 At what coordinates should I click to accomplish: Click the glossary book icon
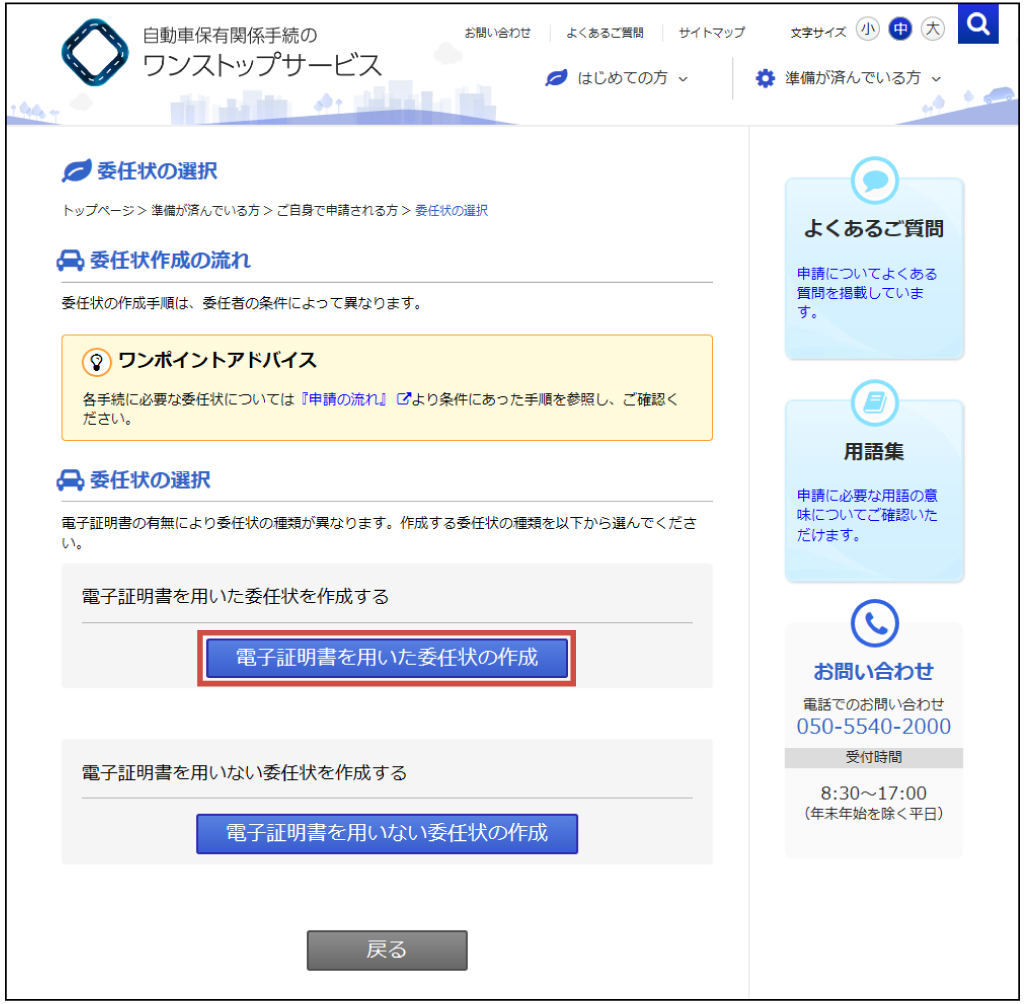tap(874, 402)
